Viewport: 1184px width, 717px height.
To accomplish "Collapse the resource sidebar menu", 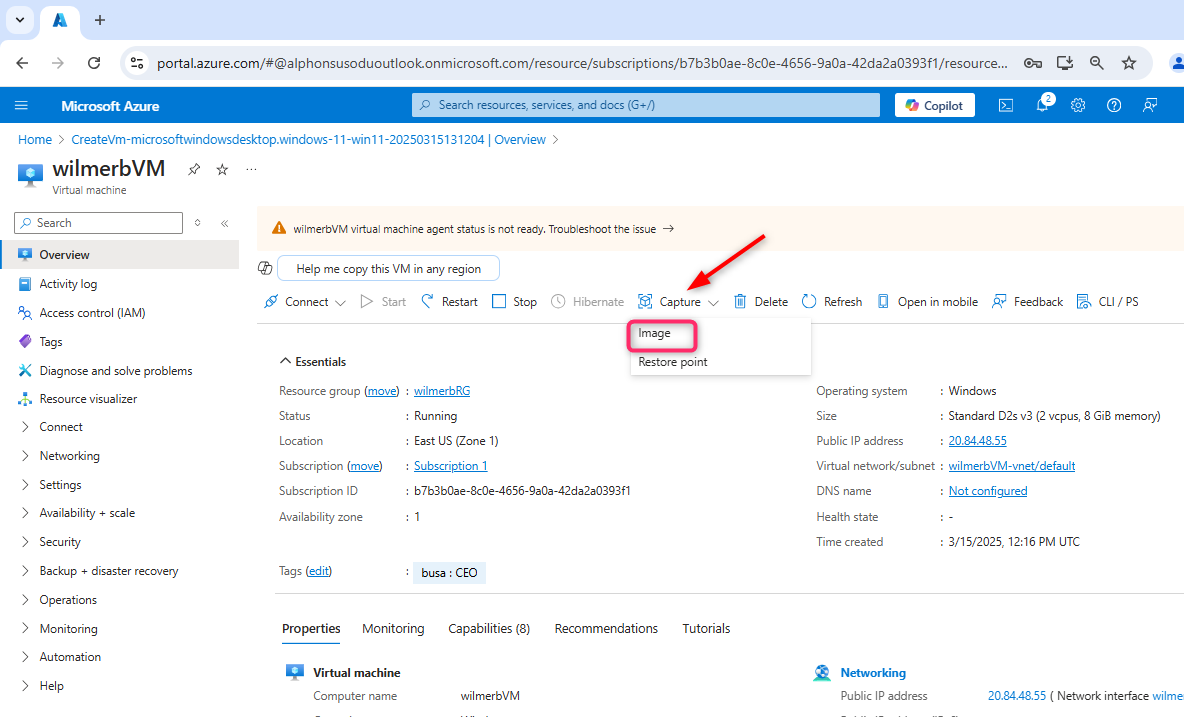I will 224,223.
